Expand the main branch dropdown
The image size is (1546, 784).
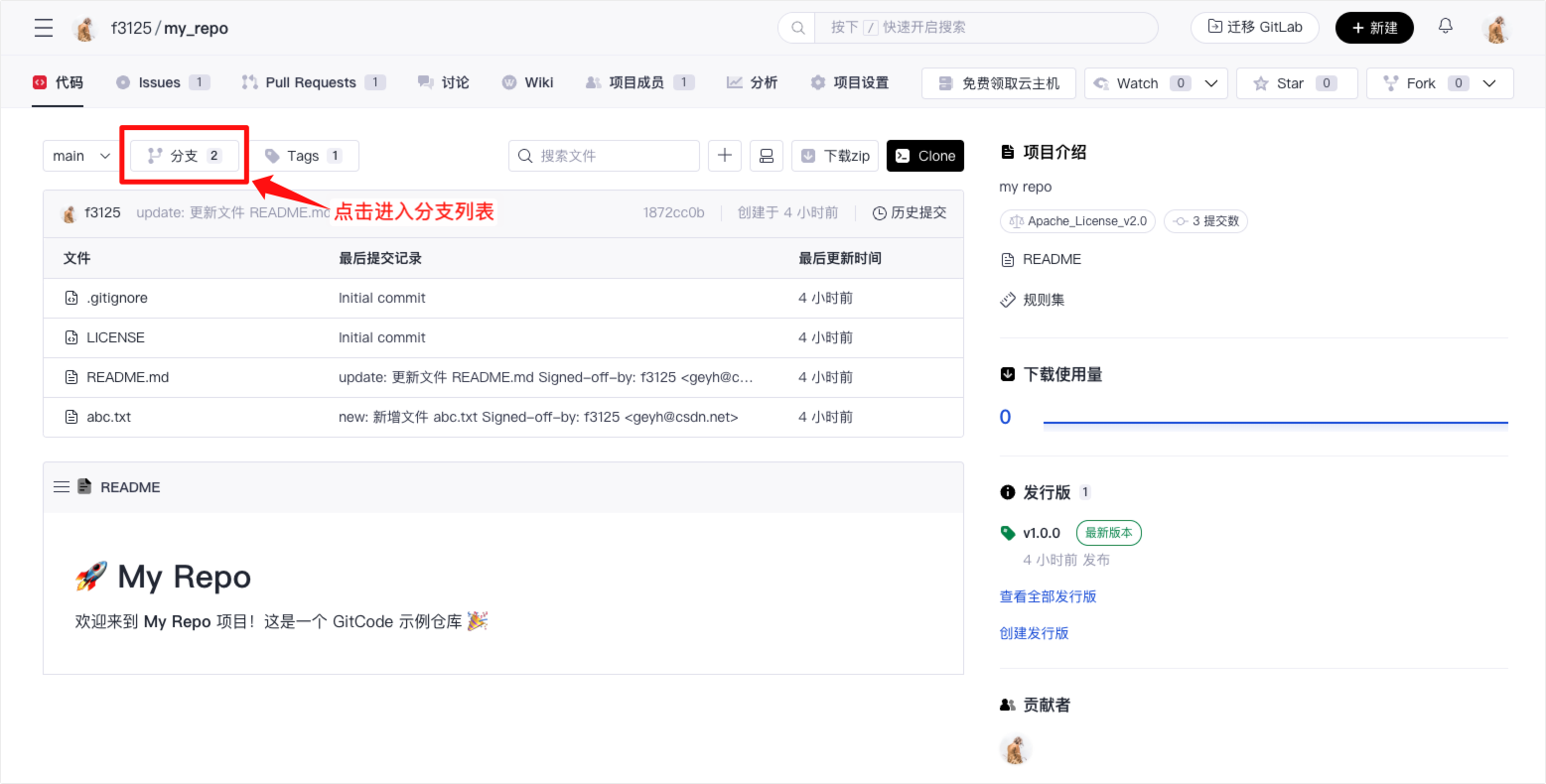pos(81,156)
